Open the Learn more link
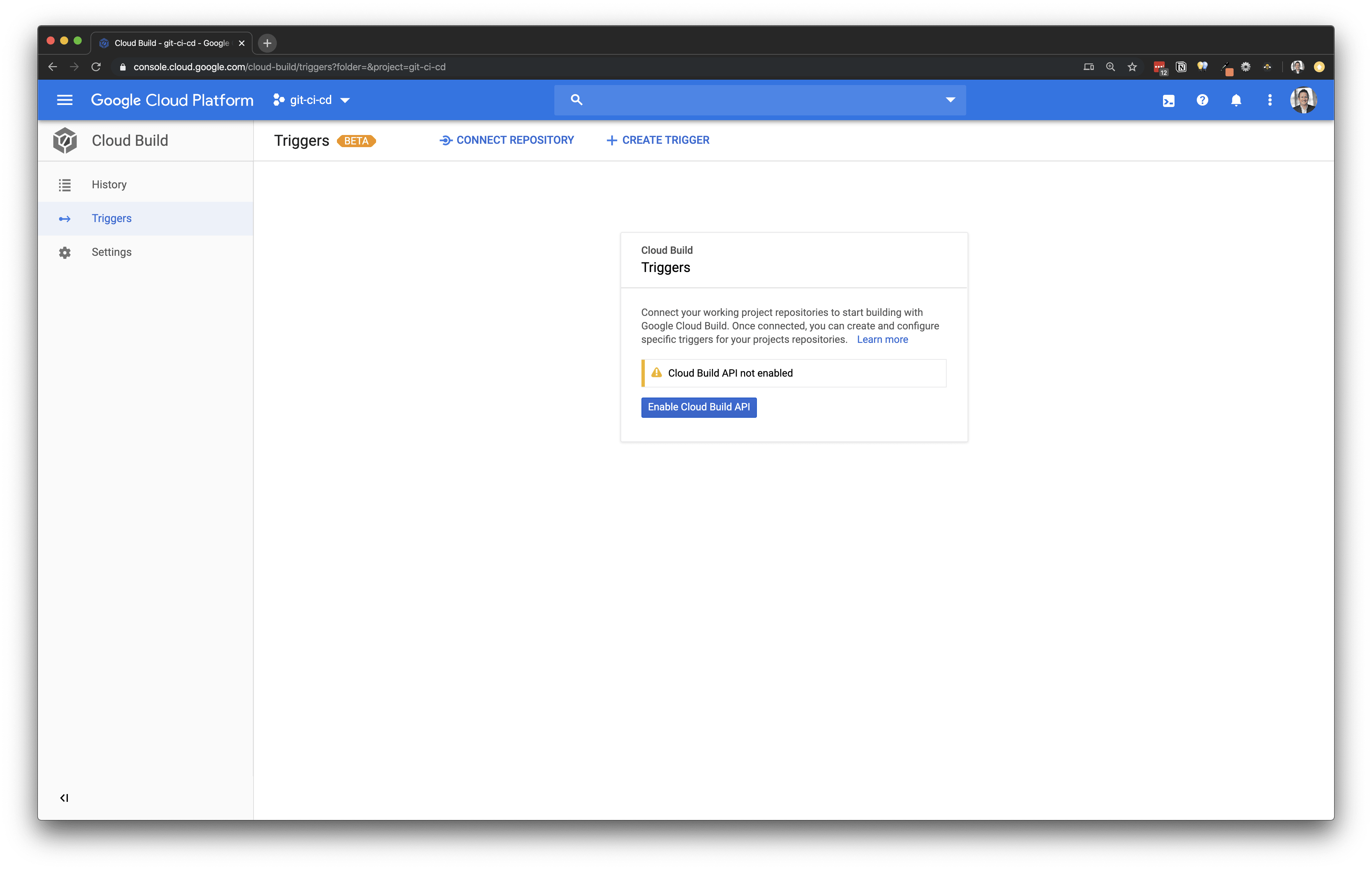This screenshot has width=1372, height=870. click(x=882, y=339)
